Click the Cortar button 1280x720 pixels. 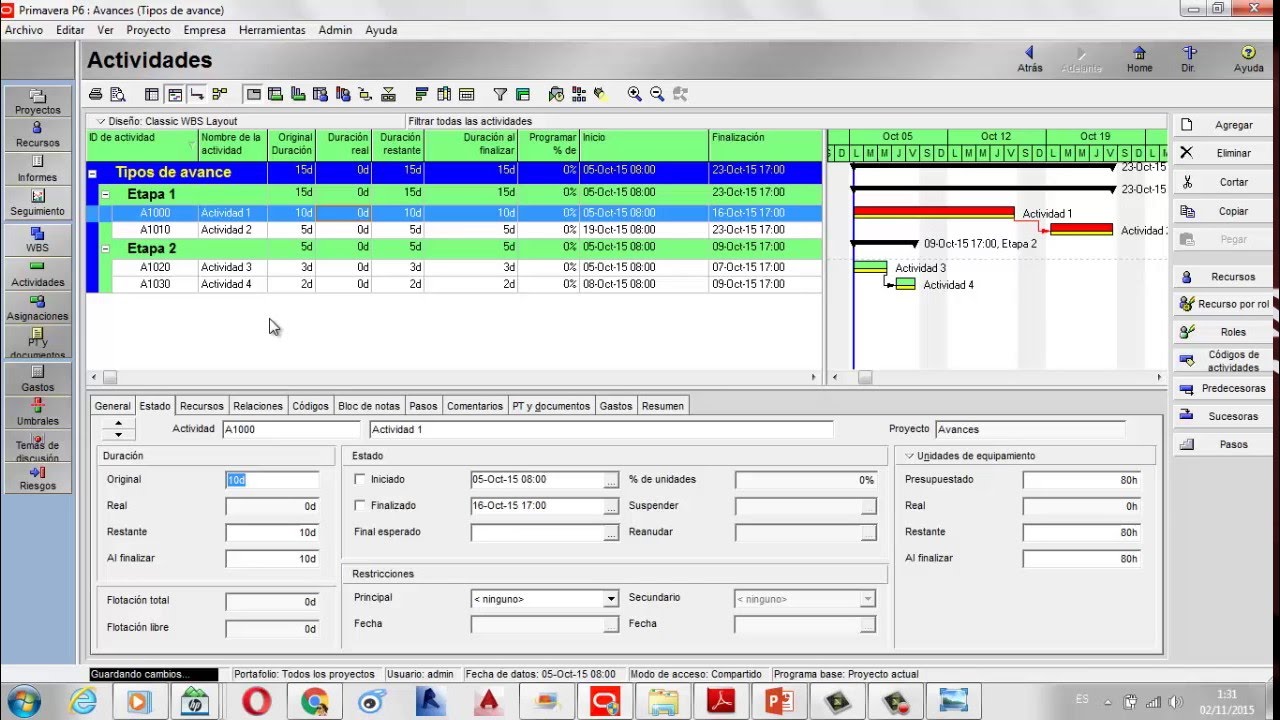pos(1221,182)
